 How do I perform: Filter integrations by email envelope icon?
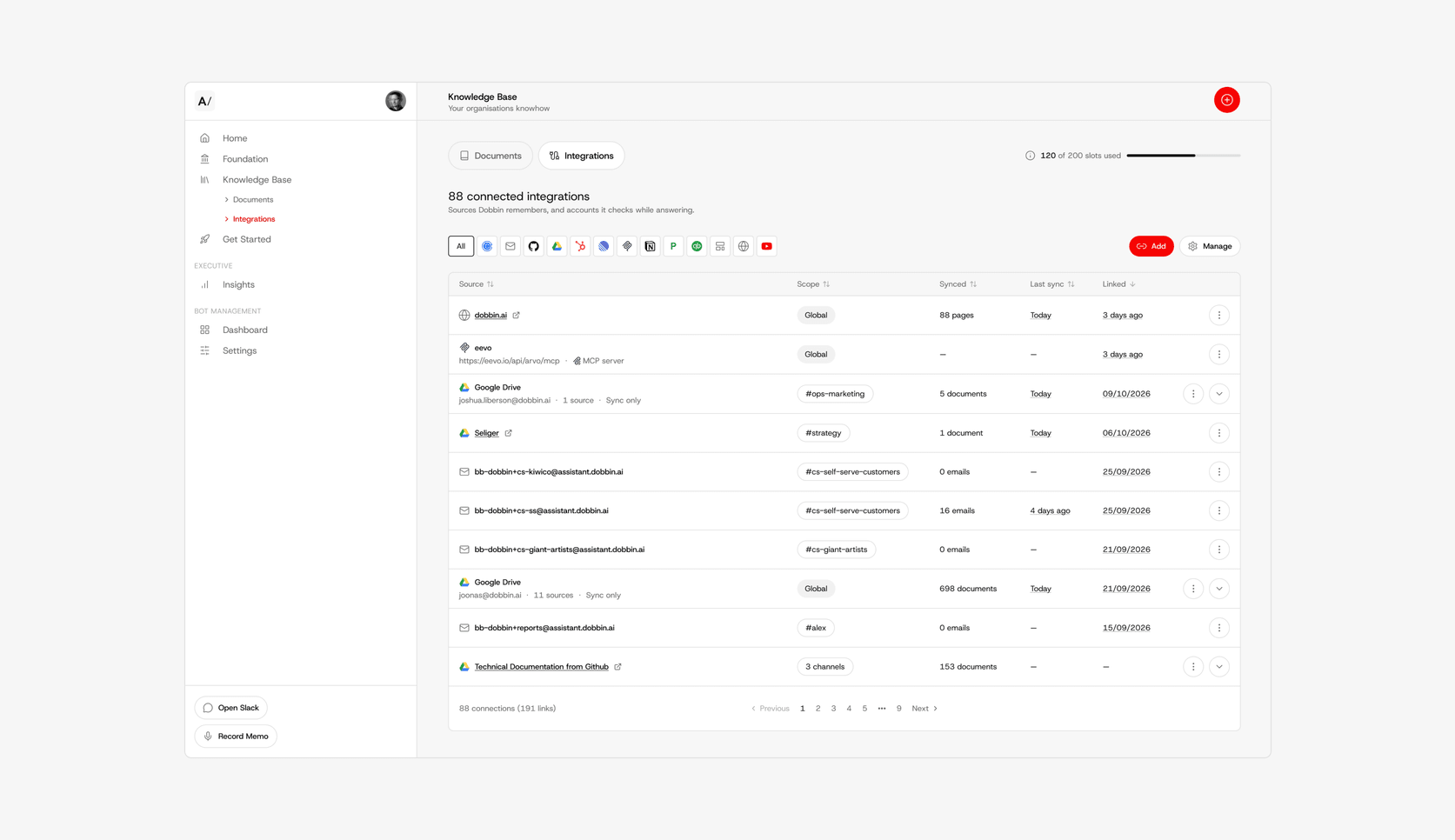pyautogui.click(x=511, y=246)
